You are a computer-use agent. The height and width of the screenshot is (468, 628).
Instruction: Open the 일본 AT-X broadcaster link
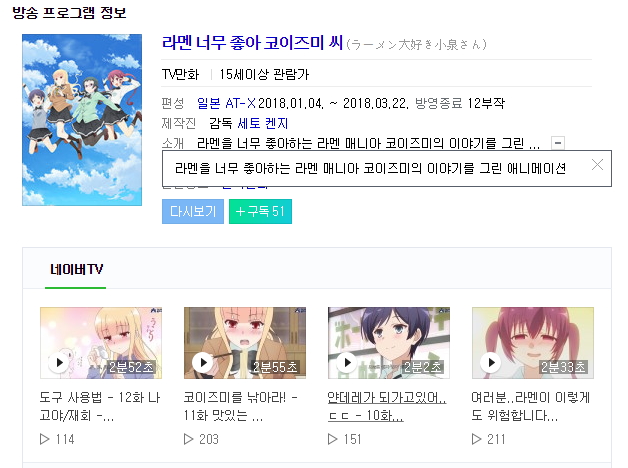(x=226, y=103)
